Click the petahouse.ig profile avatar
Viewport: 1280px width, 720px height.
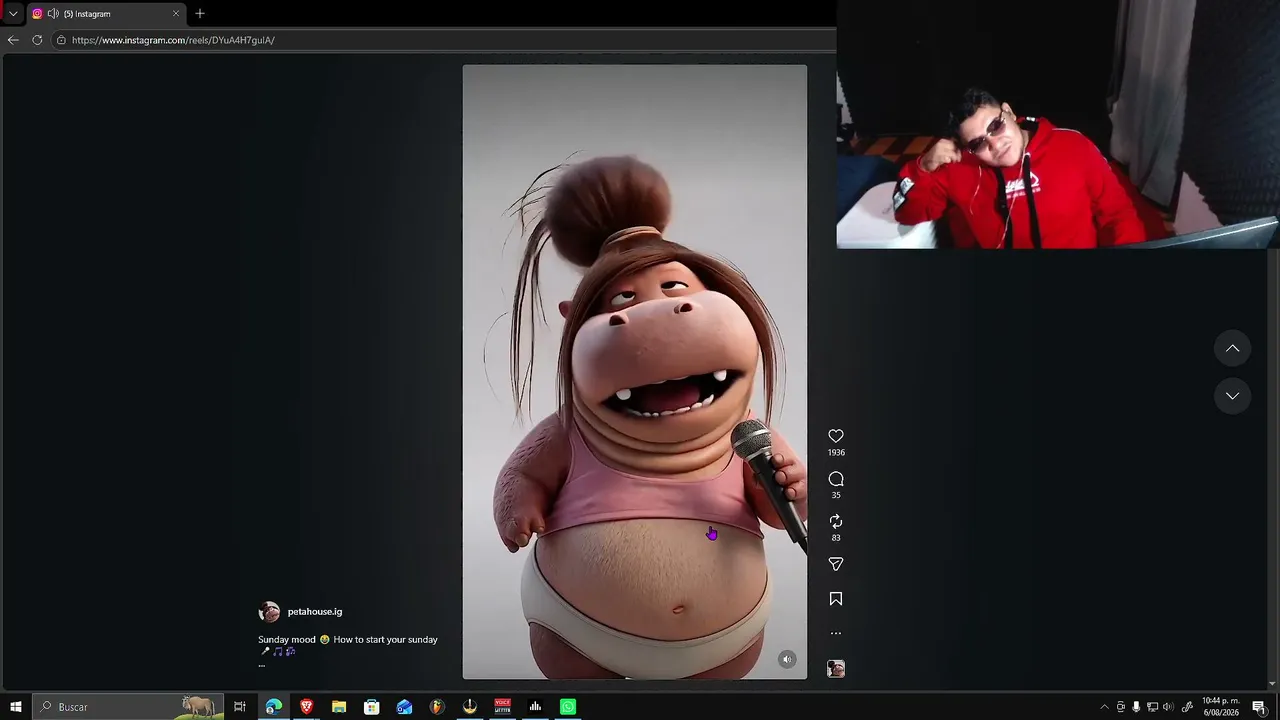click(269, 612)
